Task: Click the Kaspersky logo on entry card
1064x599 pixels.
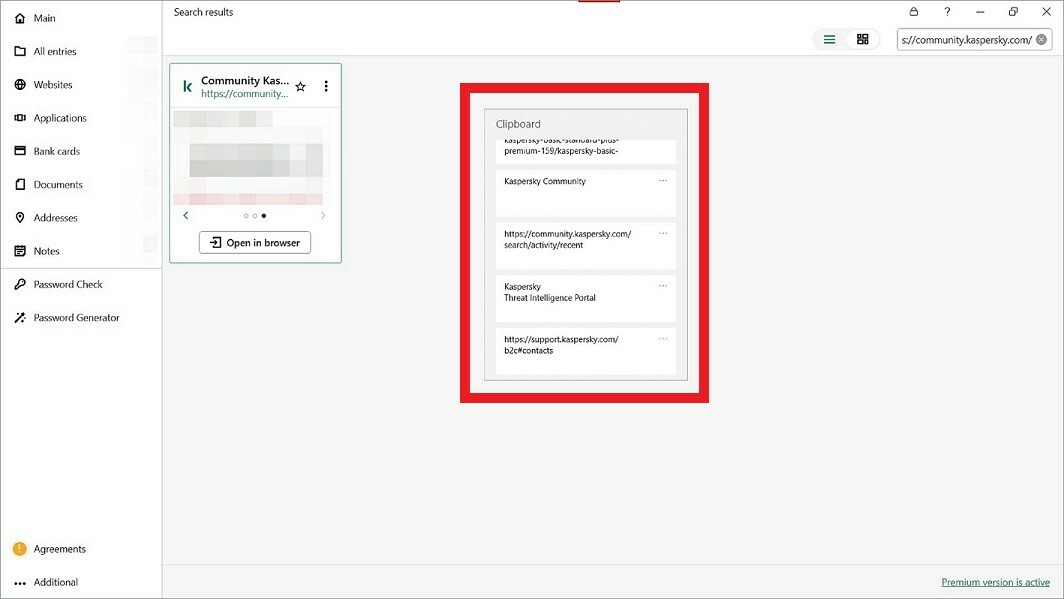Action: point(187,87)
